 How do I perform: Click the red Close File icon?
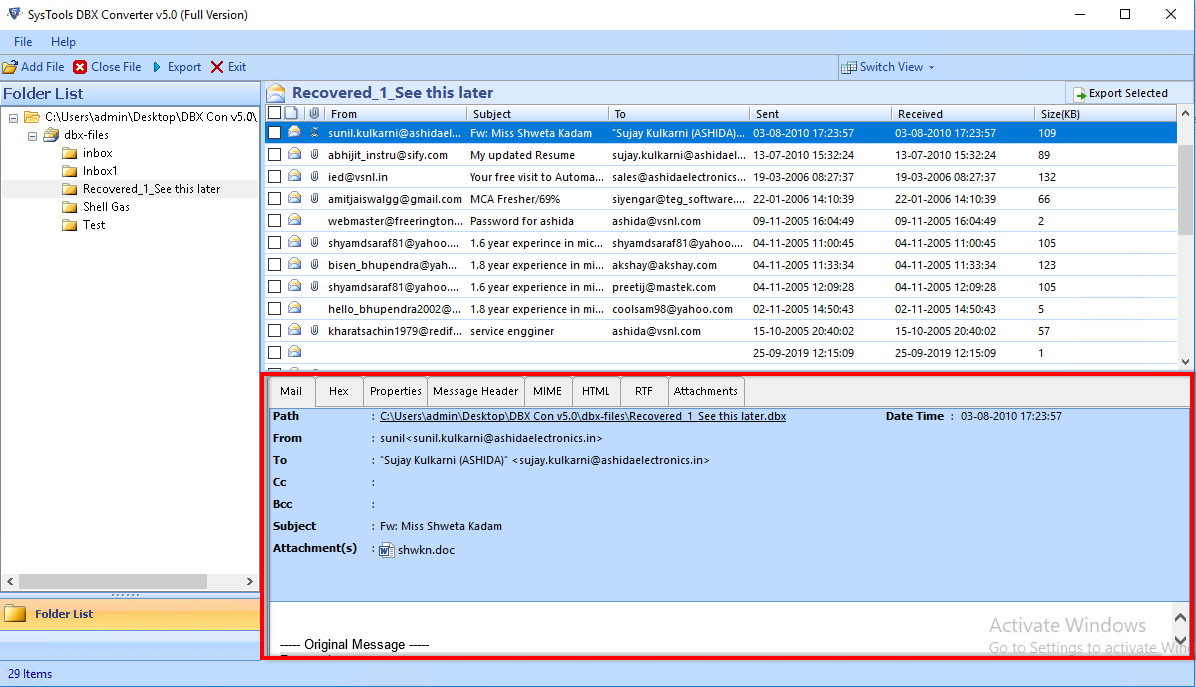click(80, 67)
